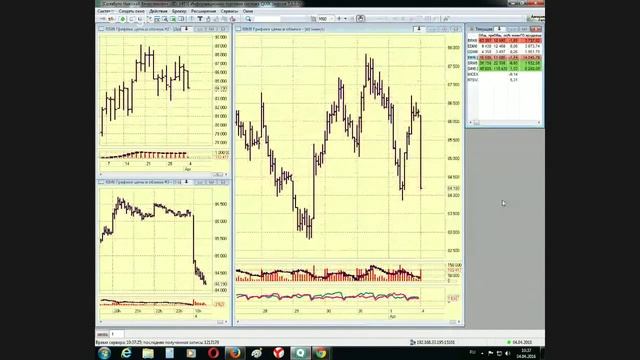Open the Окна menu

[248, 11]
